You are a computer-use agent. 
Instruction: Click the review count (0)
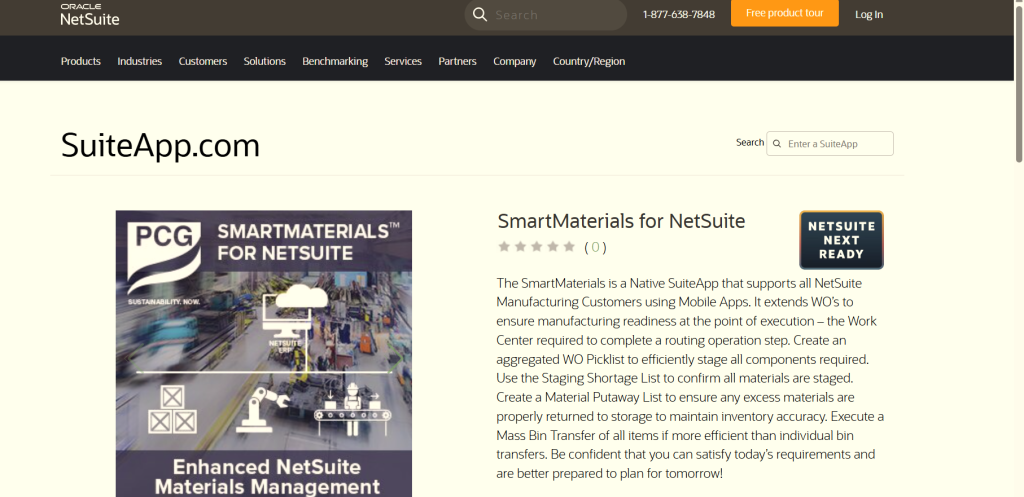tap(595, 247)
